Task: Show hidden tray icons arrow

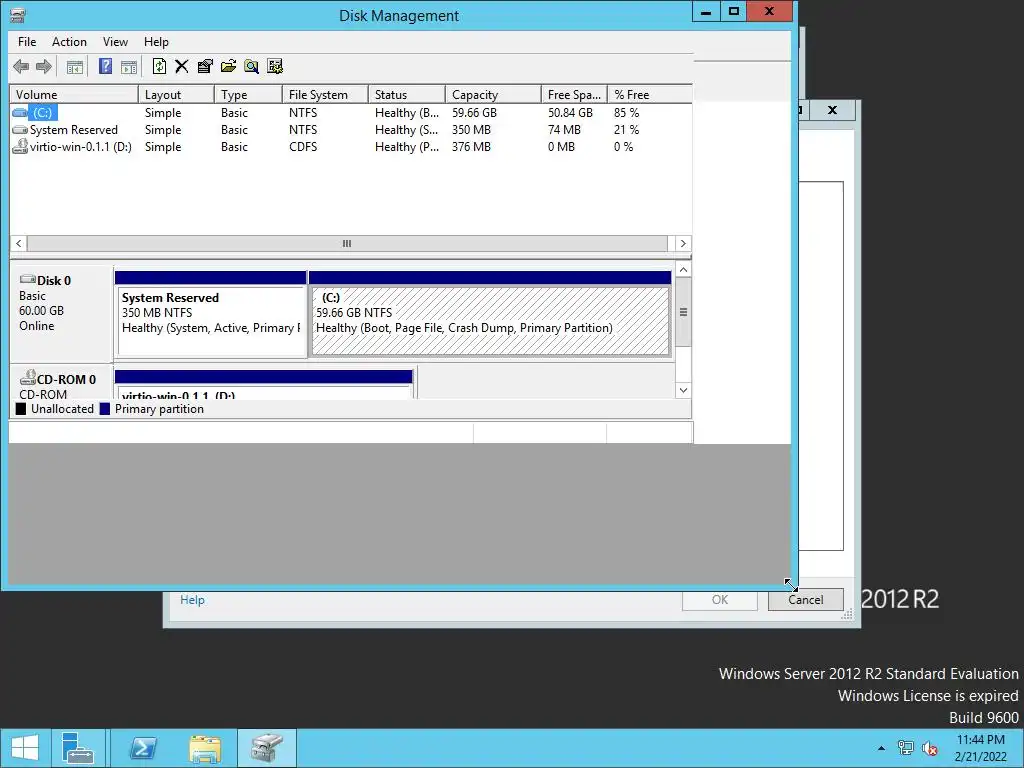Action: click(882, 748)
